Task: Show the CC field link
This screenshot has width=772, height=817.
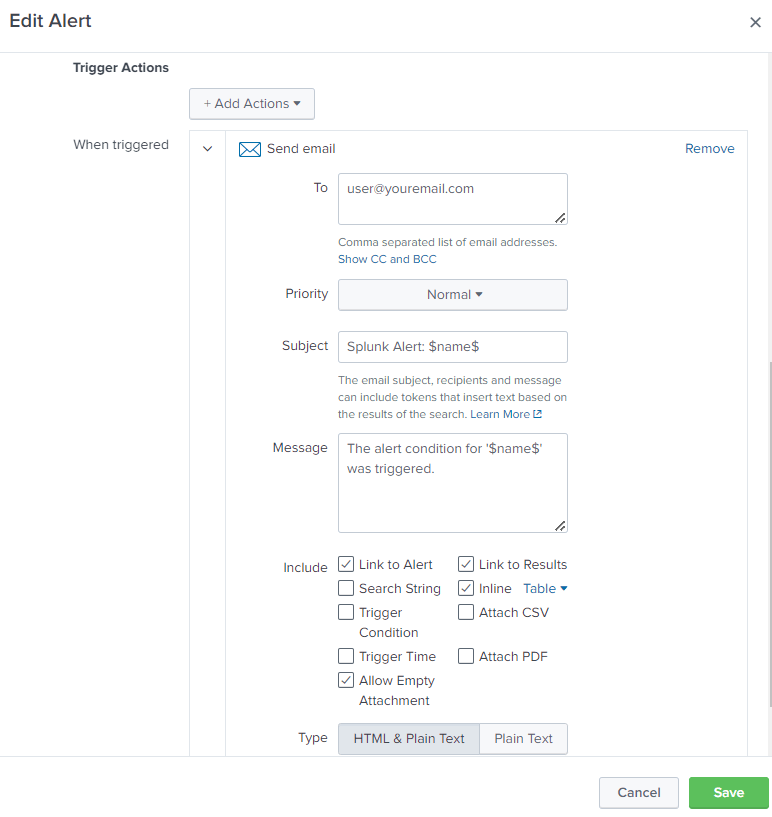Action: point(361,259)
